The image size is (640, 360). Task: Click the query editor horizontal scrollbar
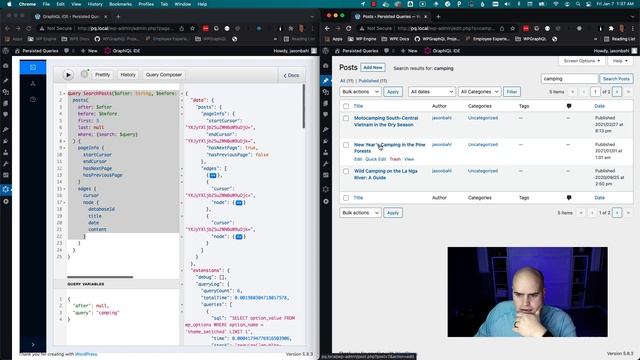point(100,277)
